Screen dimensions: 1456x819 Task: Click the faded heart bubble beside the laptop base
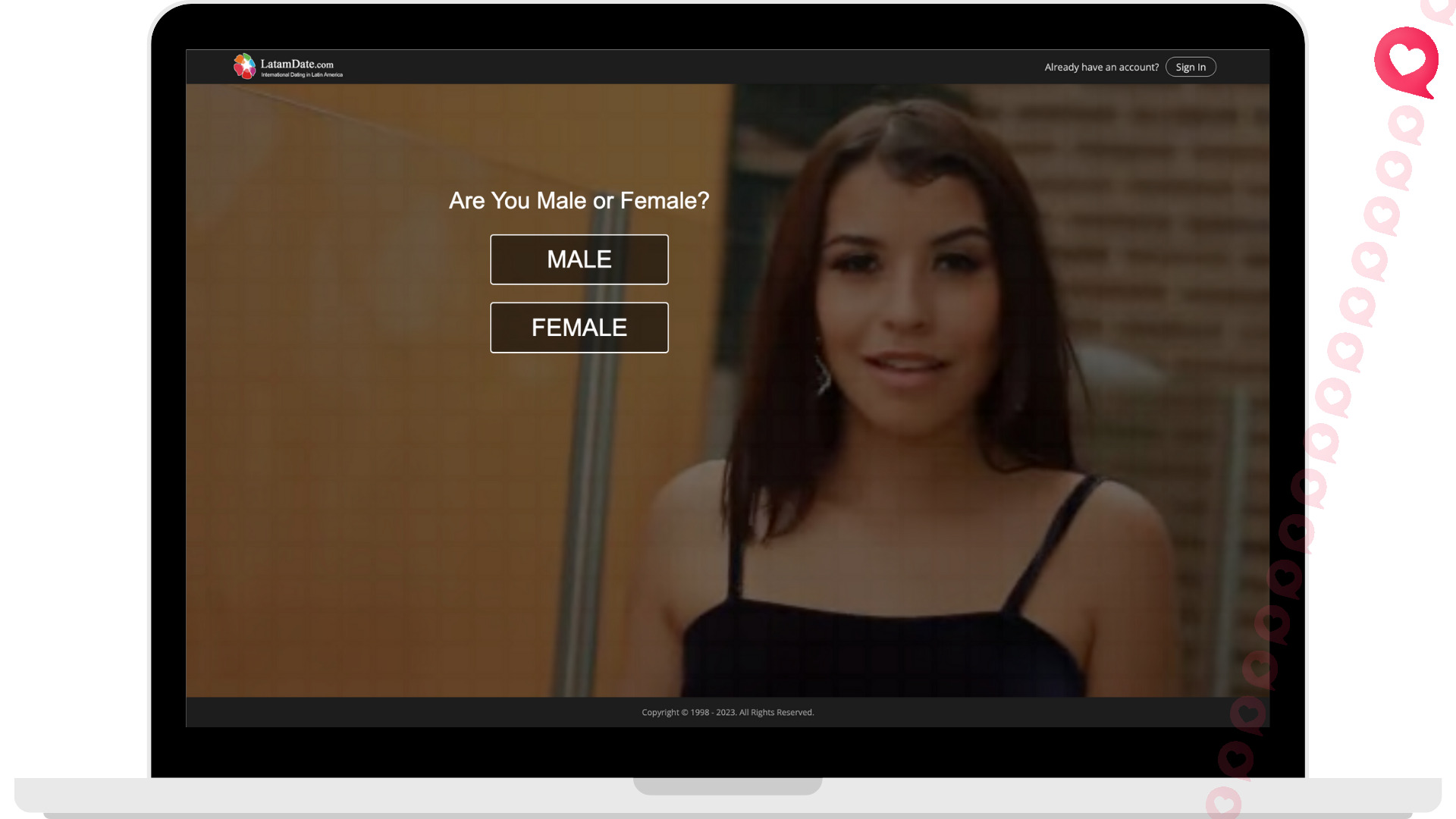[1223, 804]
